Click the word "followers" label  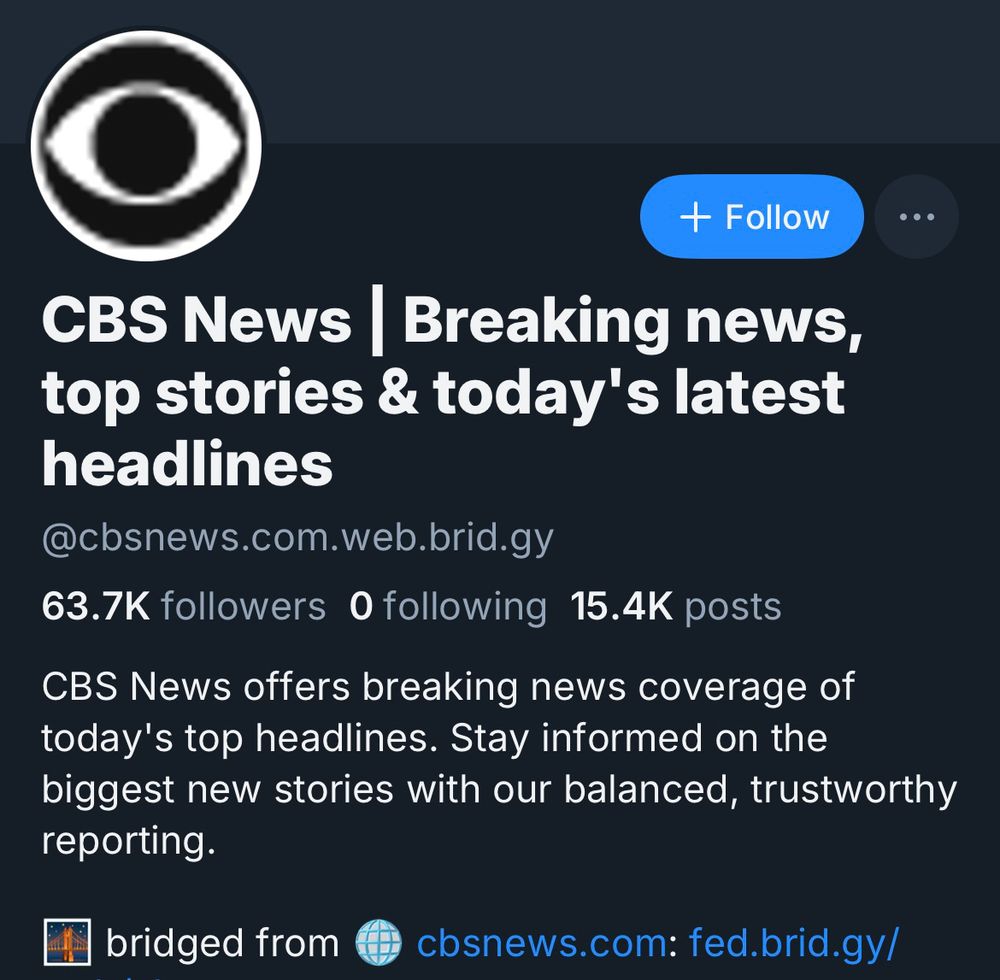(x=243, y=606)
